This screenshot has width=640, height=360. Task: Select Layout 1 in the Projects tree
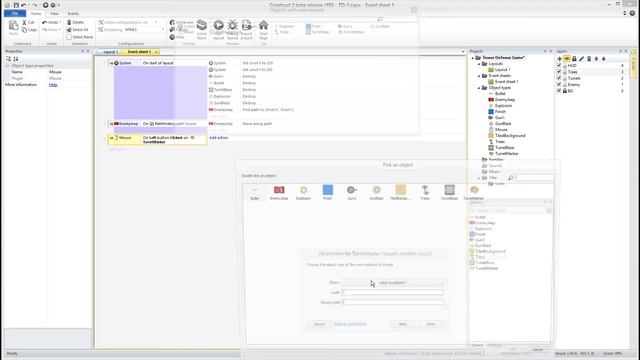tap(502, 70)
